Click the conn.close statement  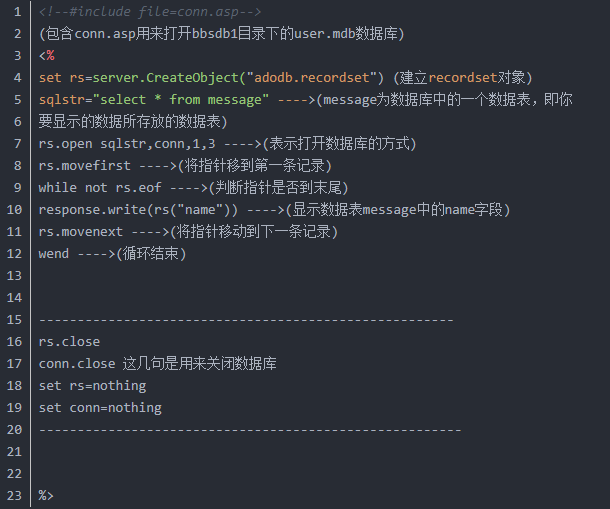(77, 363)
